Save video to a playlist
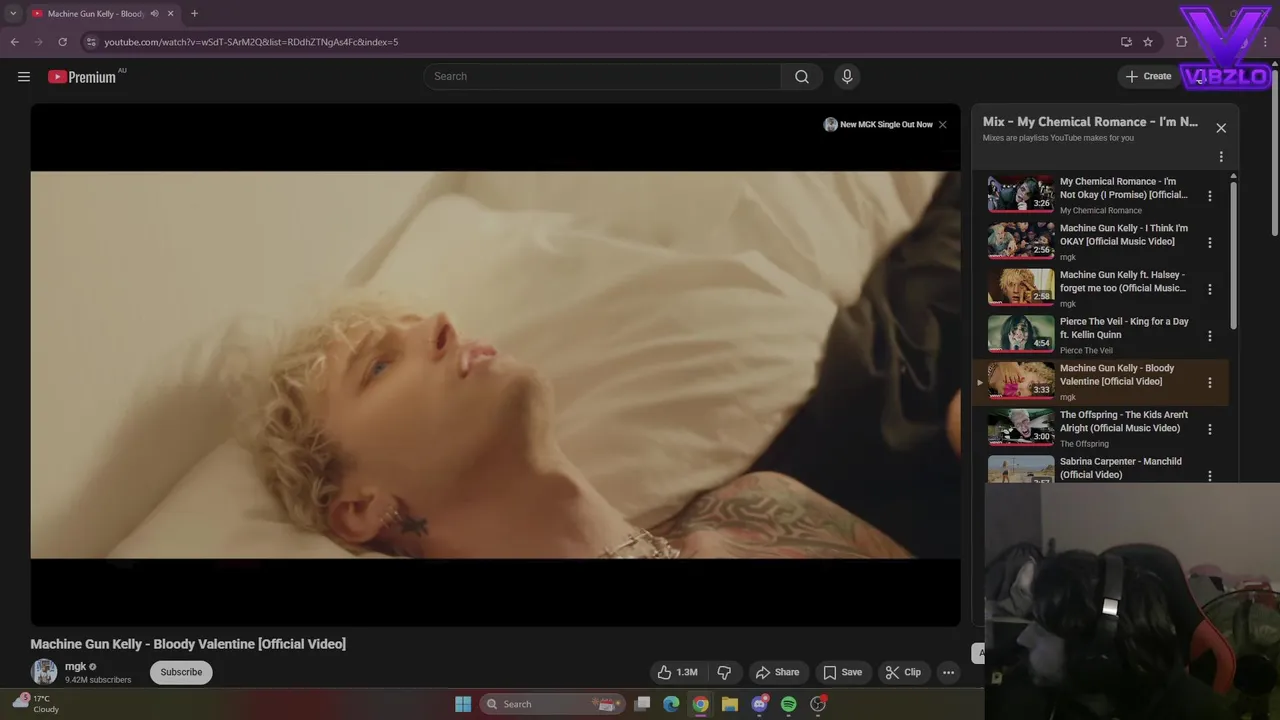Image resolution: width=1280 pixels, height=720 pixels. [842, 672]
